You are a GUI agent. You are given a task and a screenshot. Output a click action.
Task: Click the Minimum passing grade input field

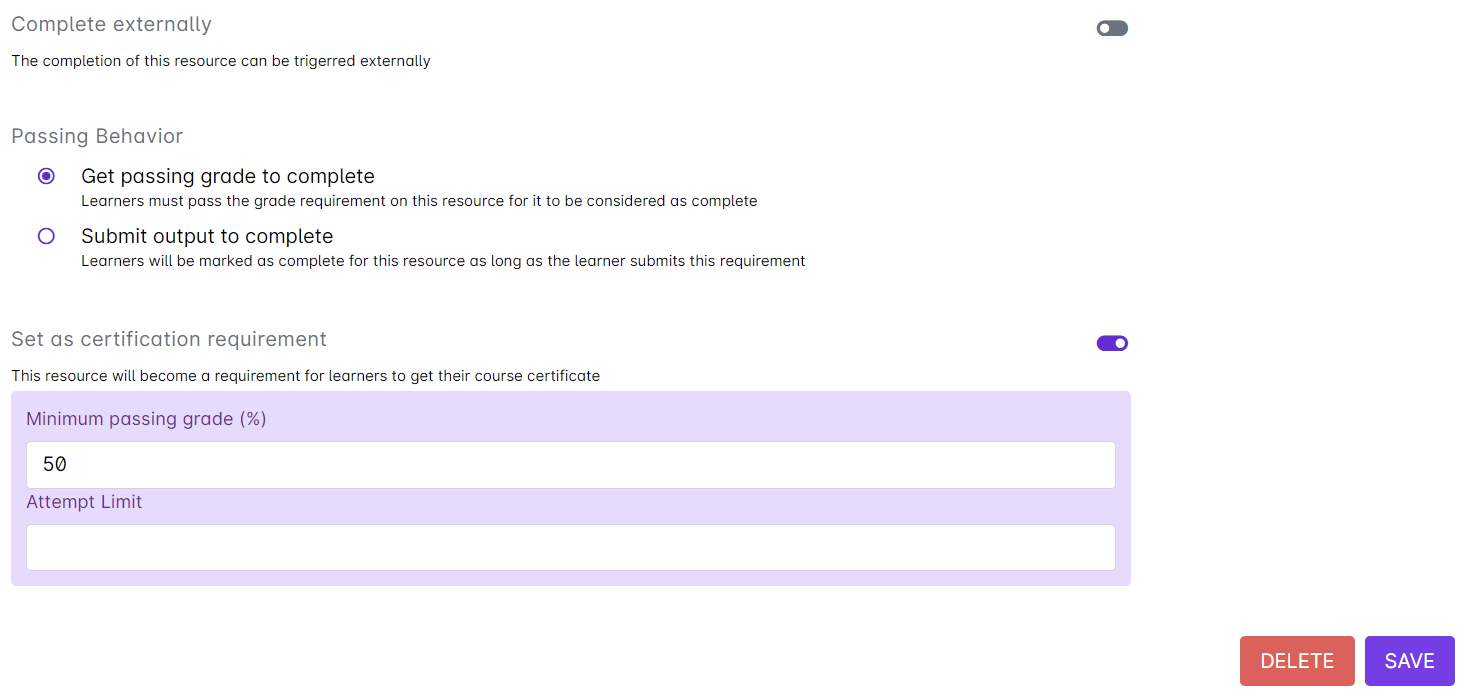pyautogui.click(x=570, y=465)
